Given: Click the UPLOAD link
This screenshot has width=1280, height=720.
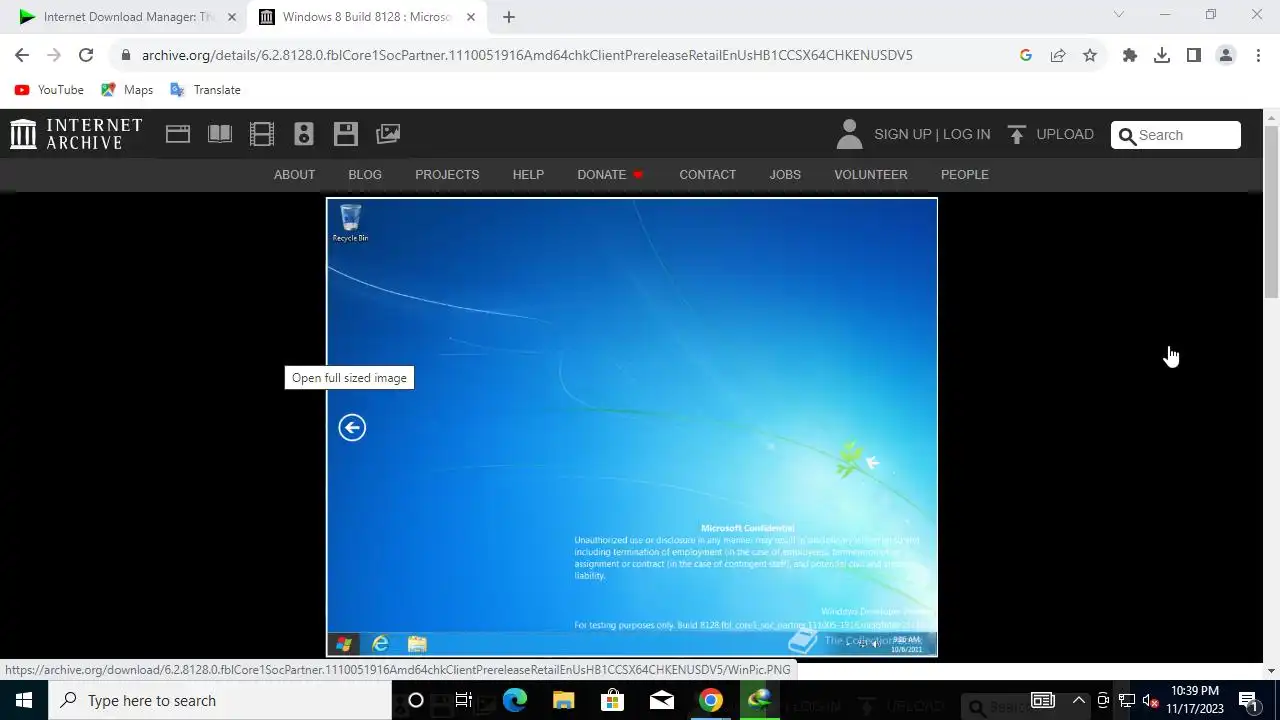Looking at the screenshot, I should coord(1064,134).
